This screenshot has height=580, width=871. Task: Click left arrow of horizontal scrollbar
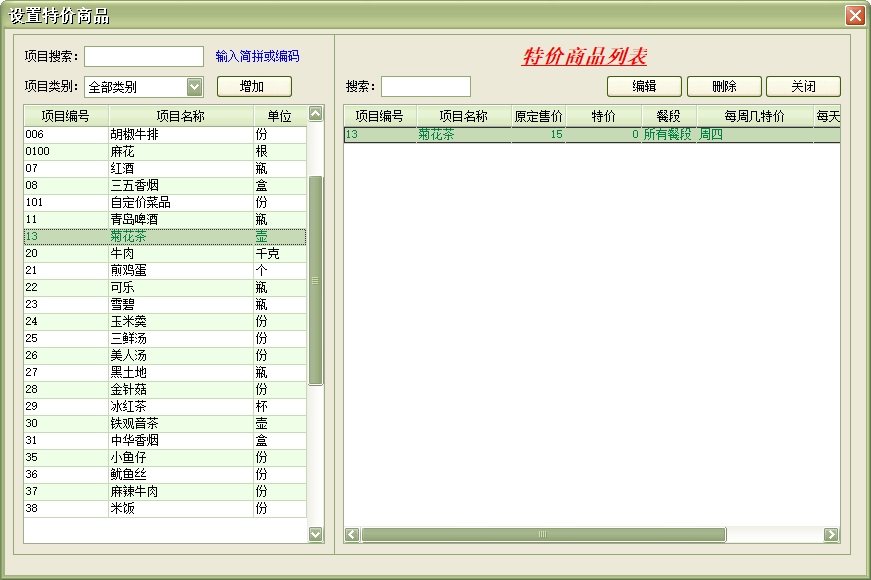(x=352, y=535)
